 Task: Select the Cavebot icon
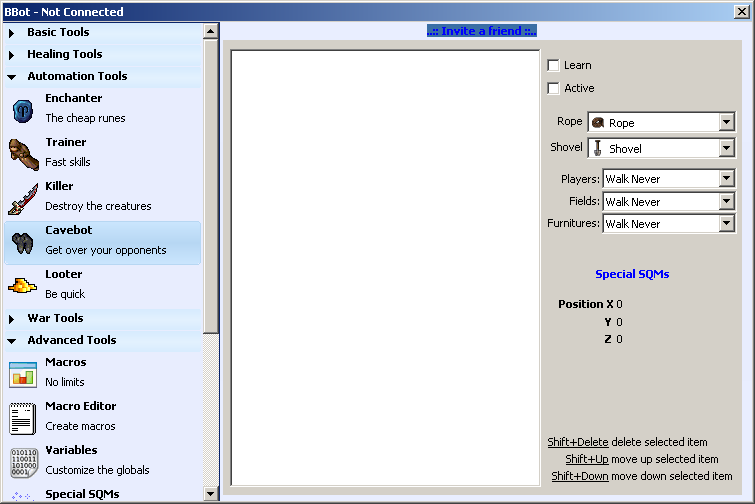[x=23, y=242]
